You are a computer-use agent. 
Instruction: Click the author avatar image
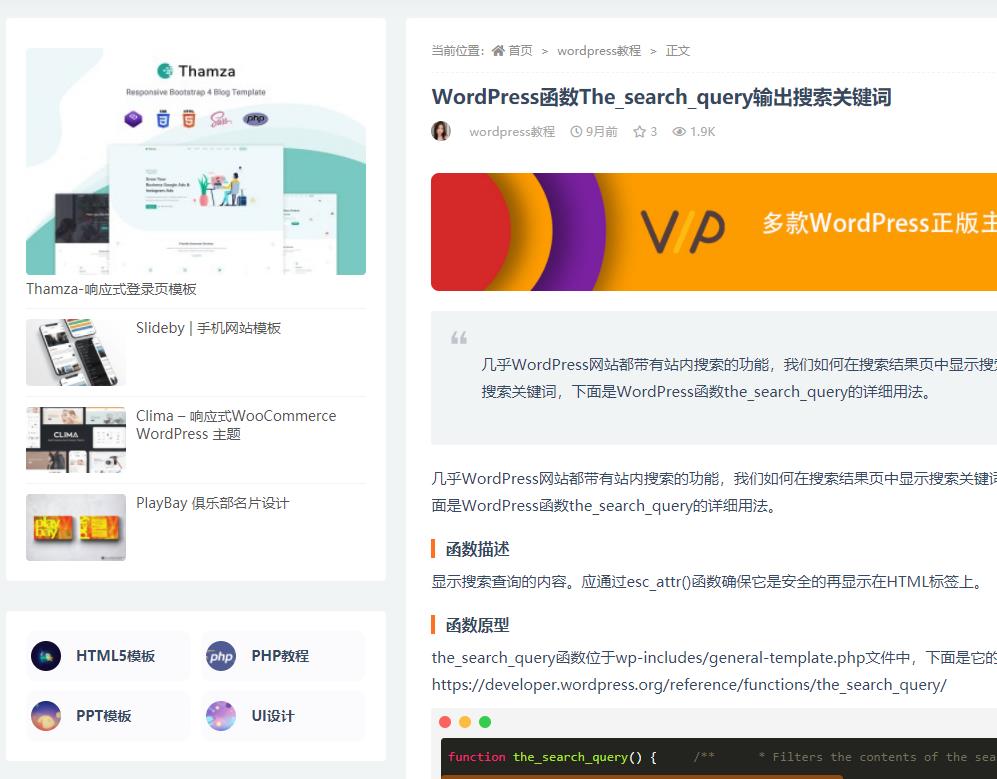point(441,131)
